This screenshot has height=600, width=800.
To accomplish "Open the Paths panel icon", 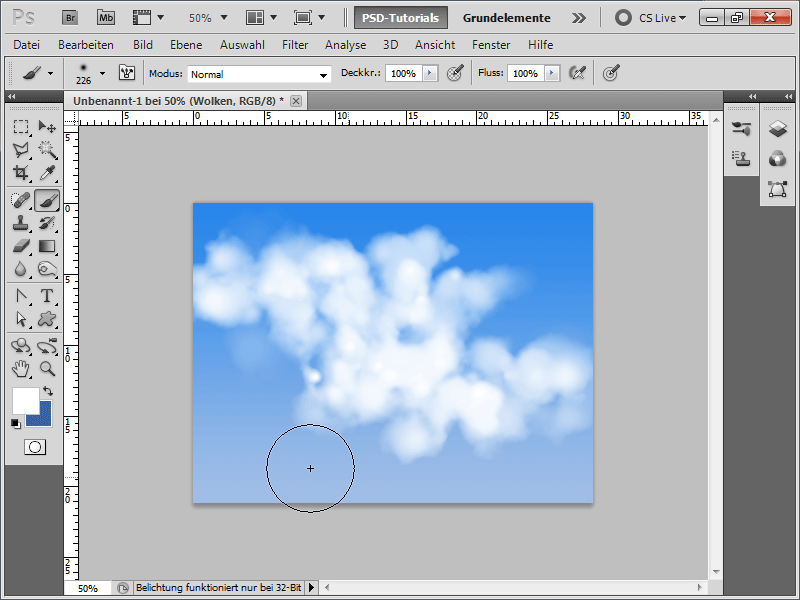I will (x=778, y=189).
